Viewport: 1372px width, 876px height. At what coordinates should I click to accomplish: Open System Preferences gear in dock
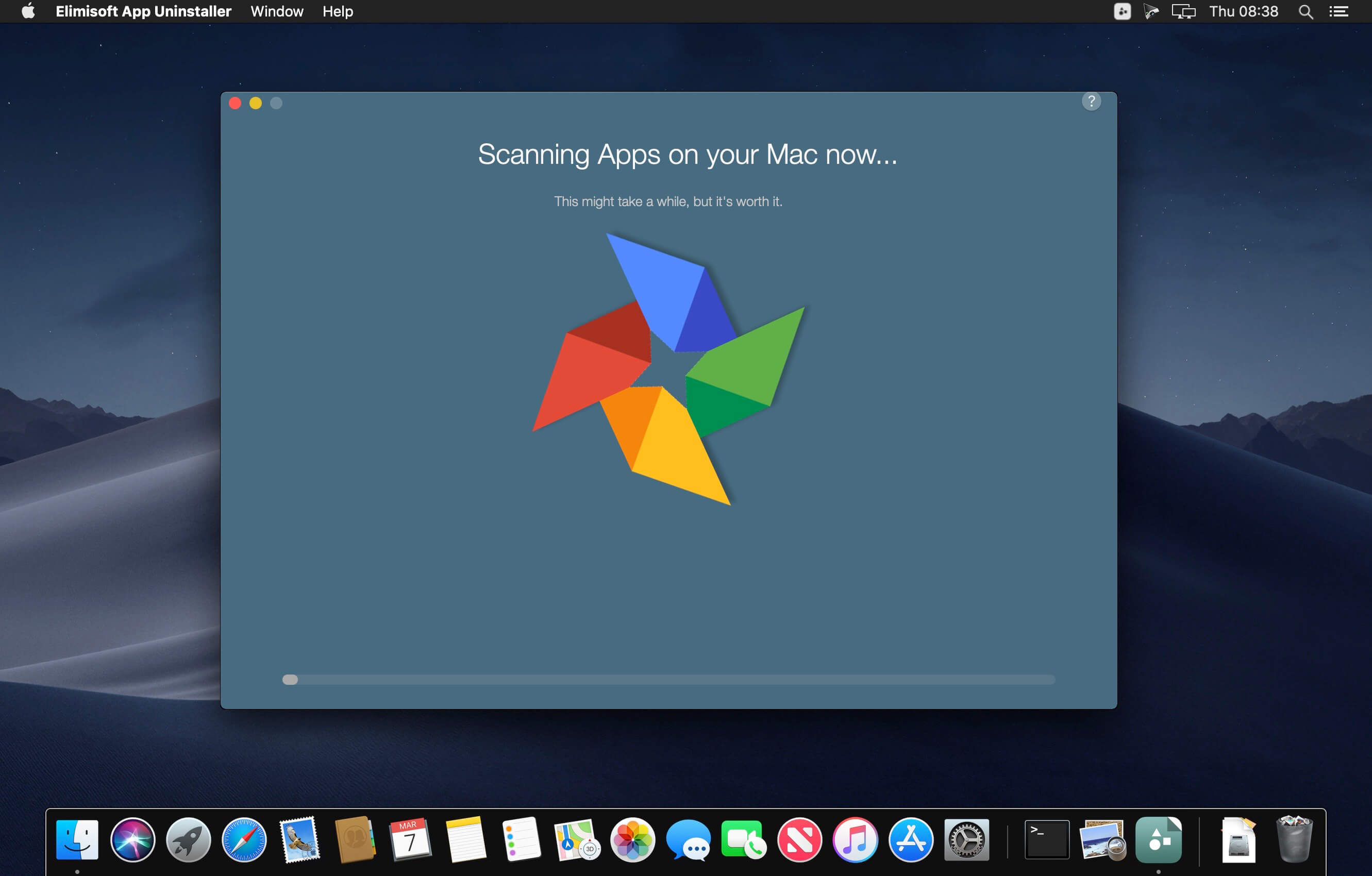tap(966, 839)
